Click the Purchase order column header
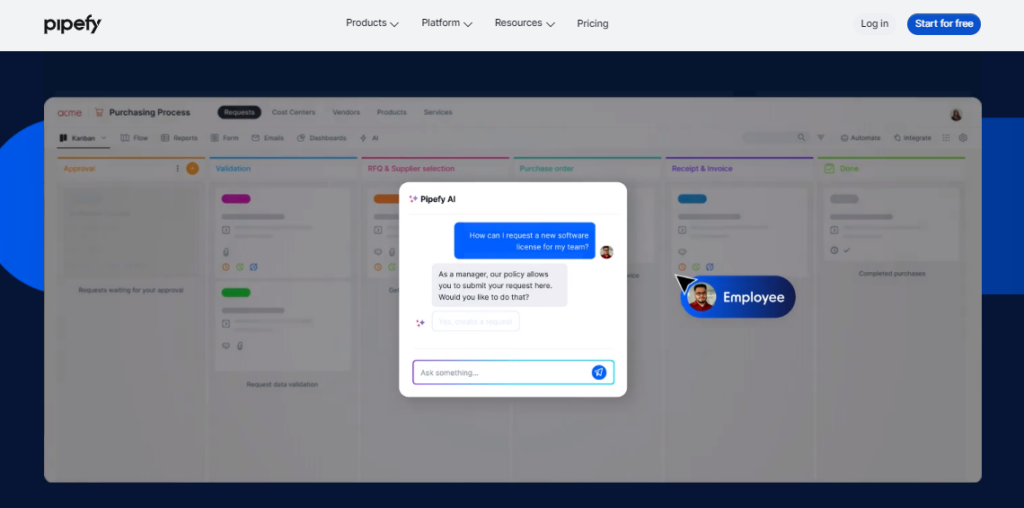Image resolution: width=1024 pixels, height=508 pixels. pyautogui.click(x=547, y=168)
